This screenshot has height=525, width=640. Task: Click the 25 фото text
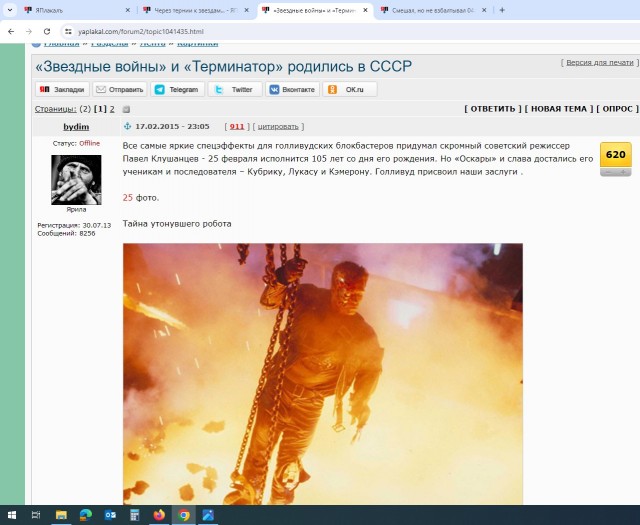[141, 198]
